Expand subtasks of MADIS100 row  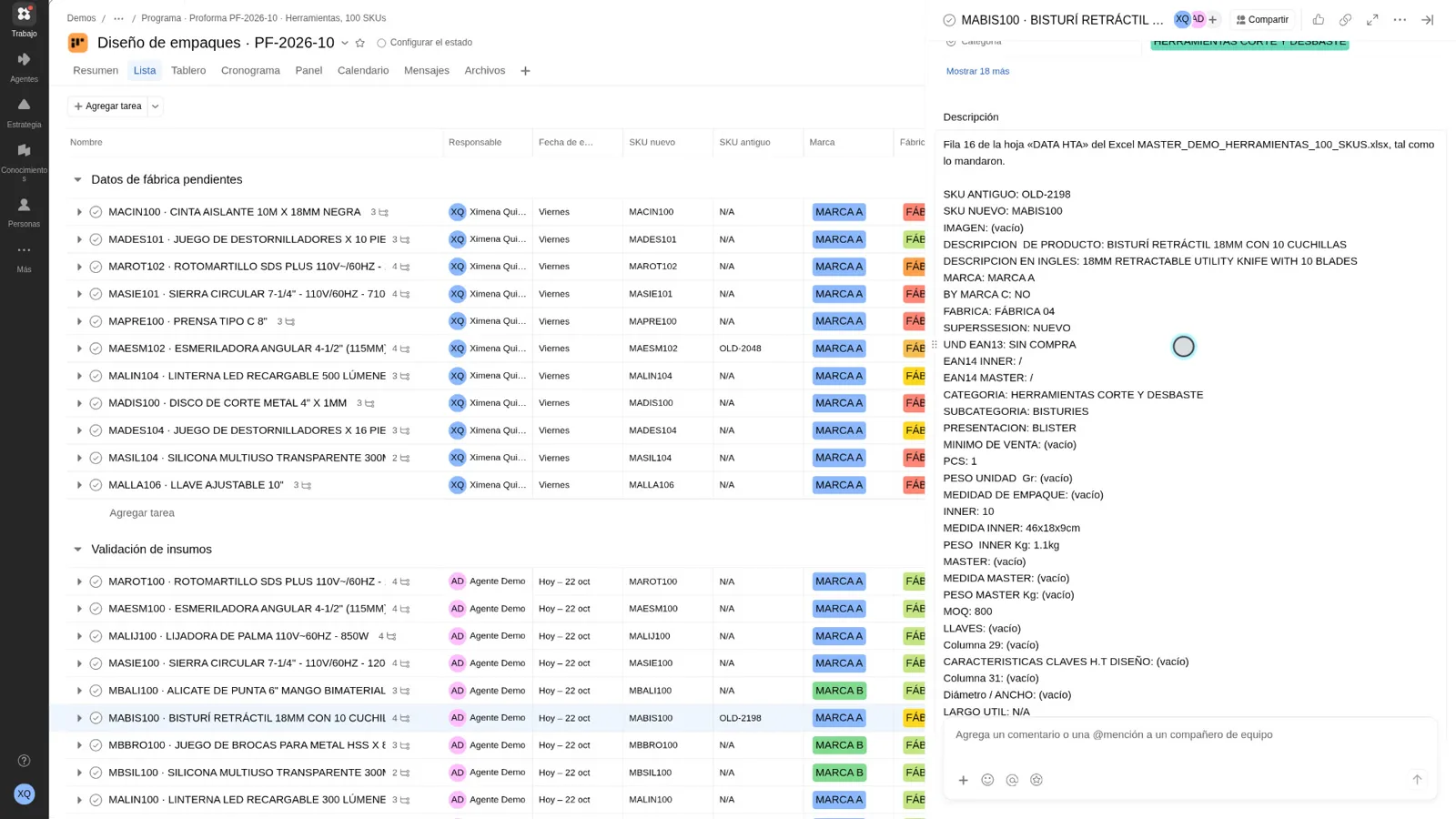[79, 403]
